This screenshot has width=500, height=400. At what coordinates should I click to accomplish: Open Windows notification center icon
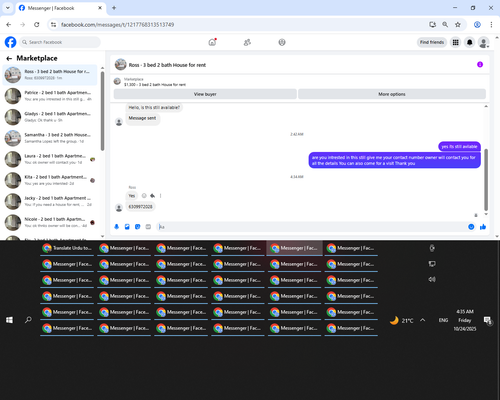tap(488, 321)
